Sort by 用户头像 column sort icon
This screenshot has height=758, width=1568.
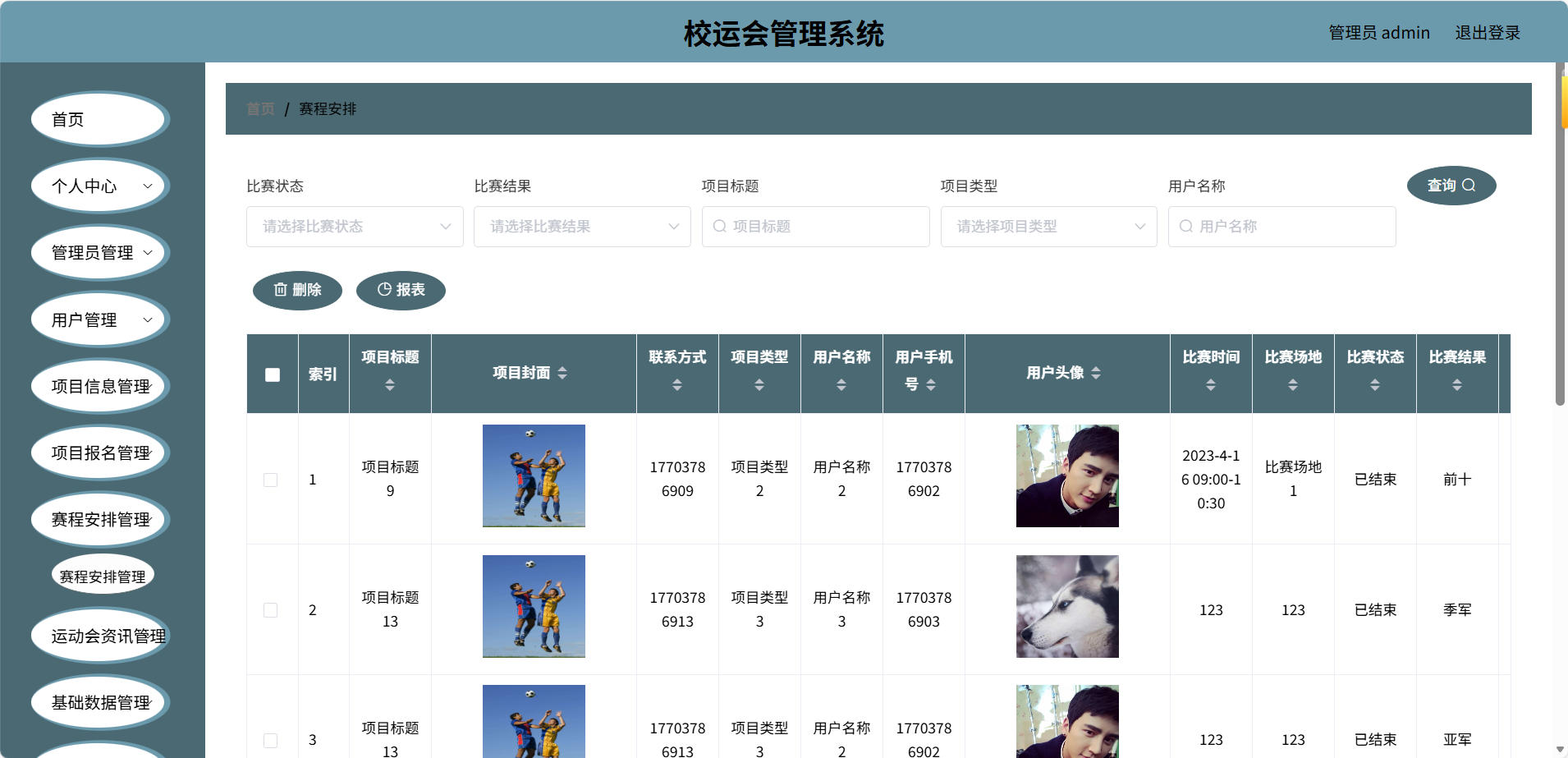point(1096,373)
